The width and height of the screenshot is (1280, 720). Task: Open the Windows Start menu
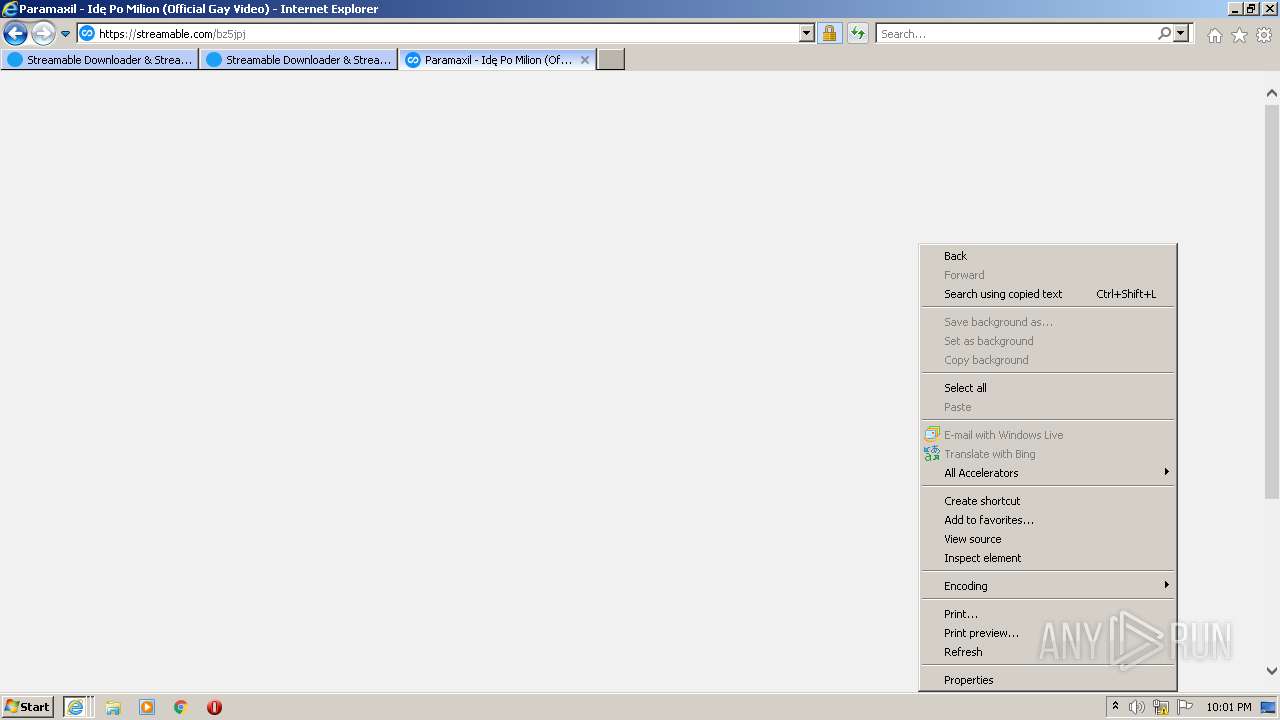coord(28,707)
